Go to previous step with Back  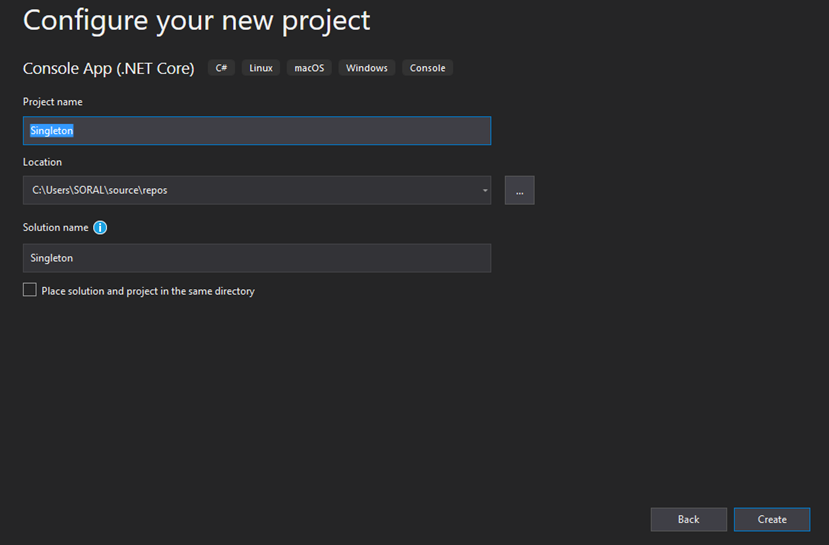pos(688,520)
